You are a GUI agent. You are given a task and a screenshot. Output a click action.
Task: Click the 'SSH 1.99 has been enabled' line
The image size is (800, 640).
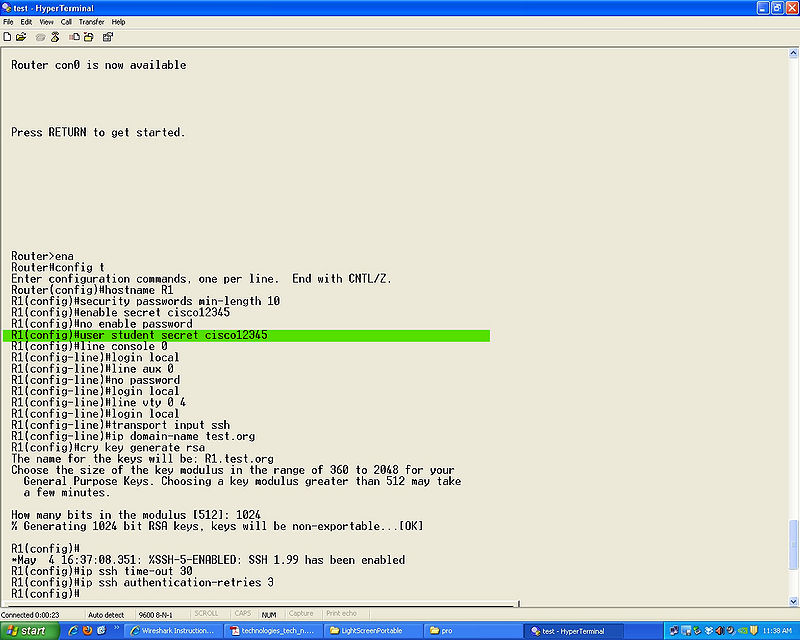click(x=208, y=560)
